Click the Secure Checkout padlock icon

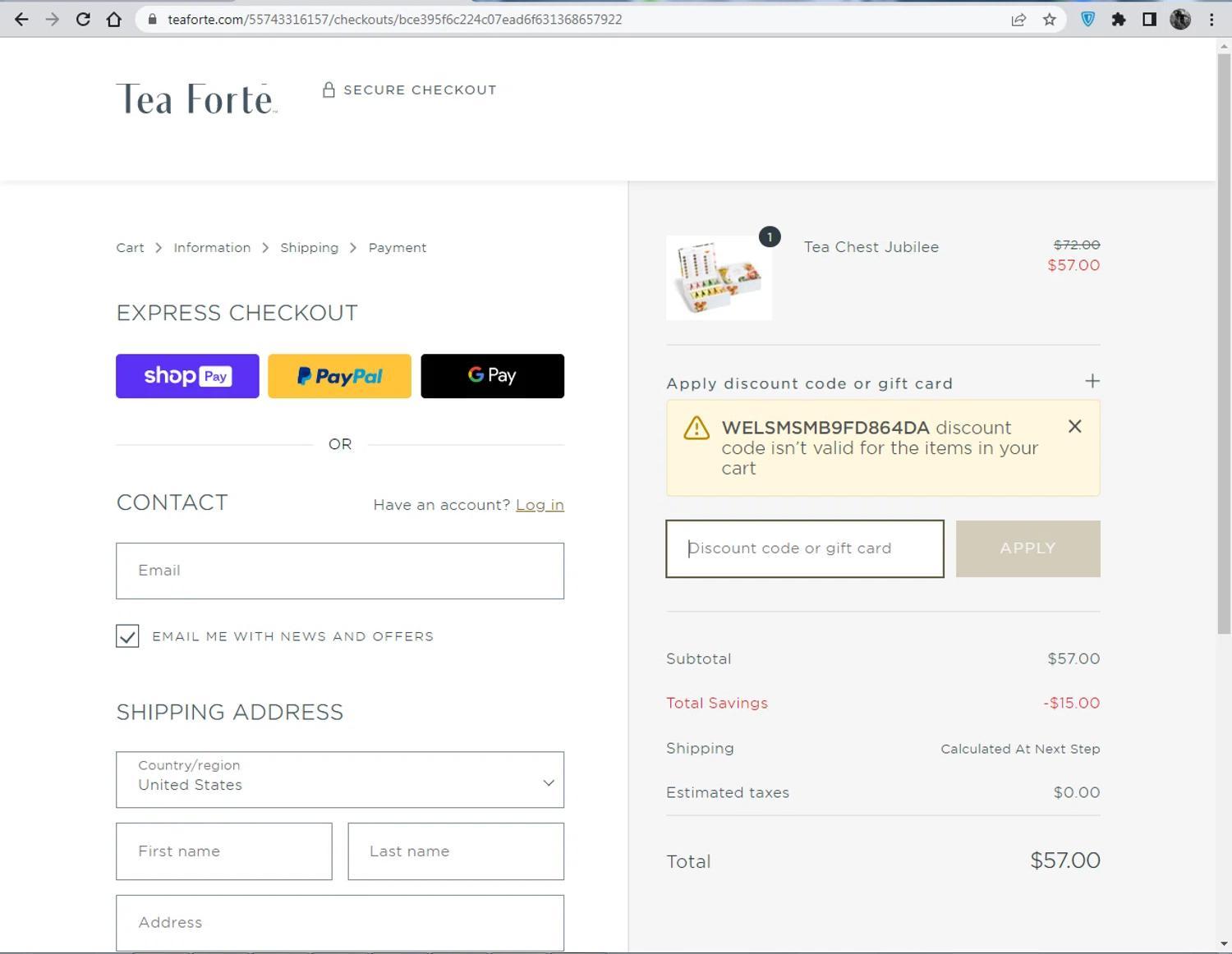tap(329, 89)
